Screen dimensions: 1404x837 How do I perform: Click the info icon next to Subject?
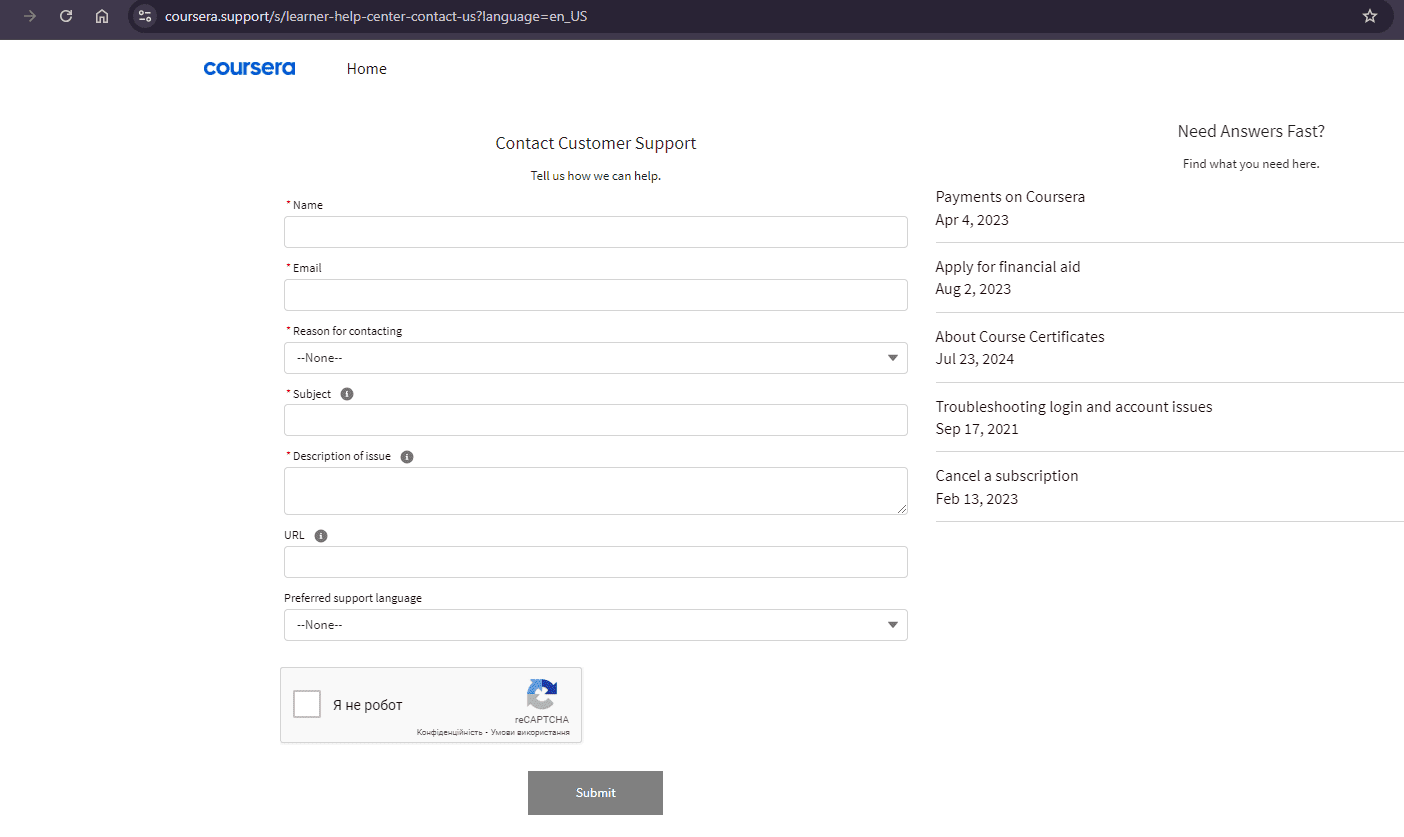click(347, 394)
